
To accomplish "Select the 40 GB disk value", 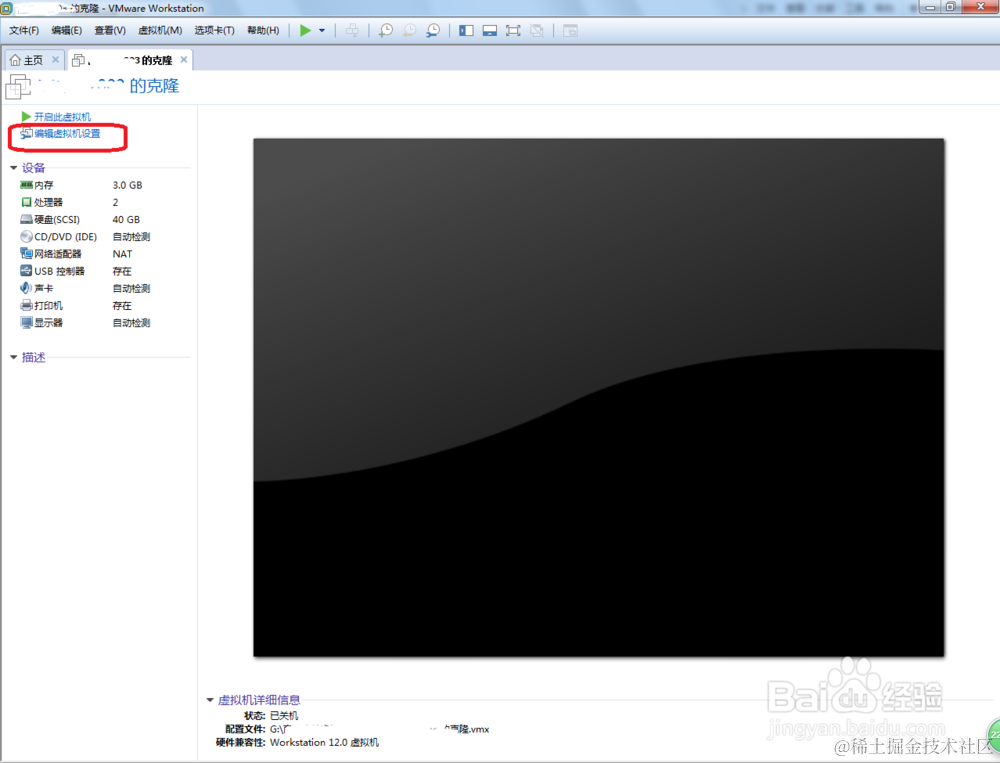I will [126, 219].
